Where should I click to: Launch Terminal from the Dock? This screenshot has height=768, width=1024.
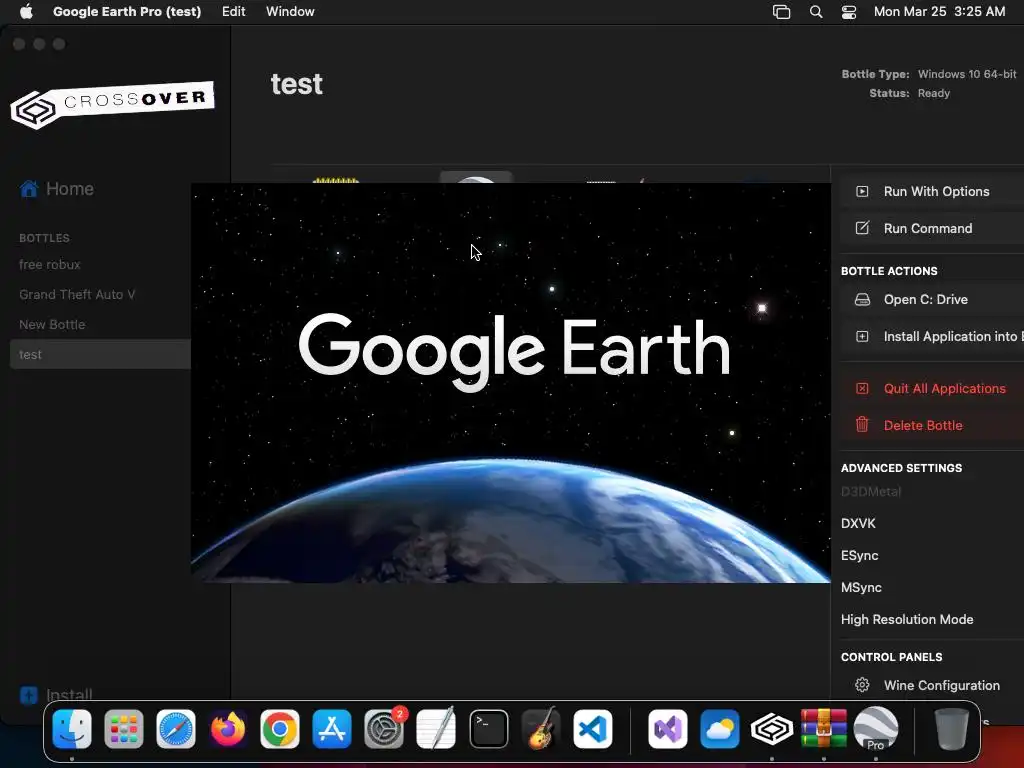point(488,729)
